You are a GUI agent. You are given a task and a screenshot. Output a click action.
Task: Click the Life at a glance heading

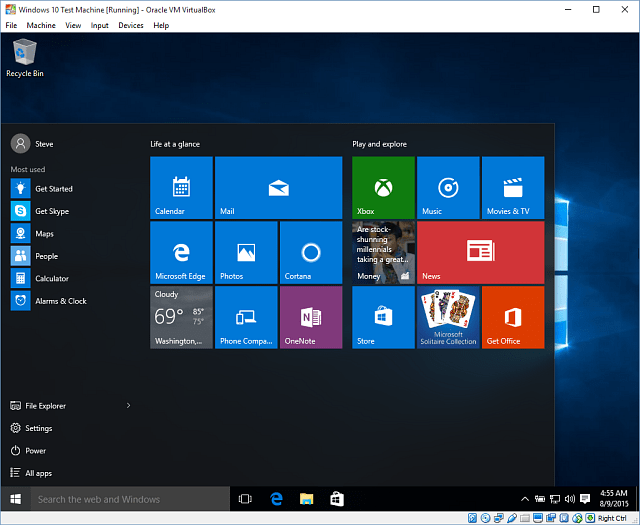pos(175,144)
